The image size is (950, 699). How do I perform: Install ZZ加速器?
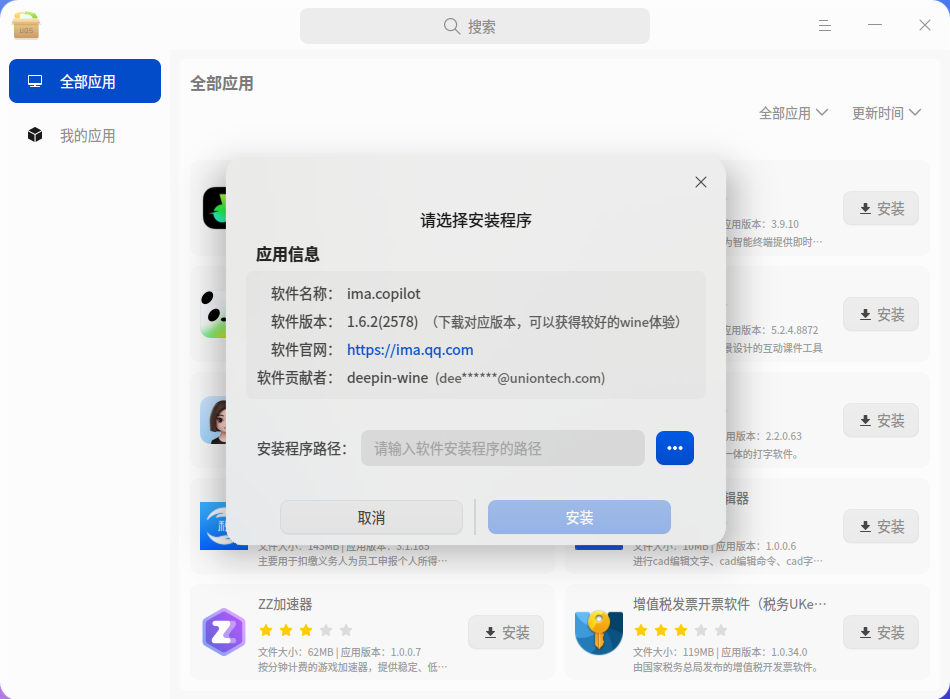(x=506, y=632)
